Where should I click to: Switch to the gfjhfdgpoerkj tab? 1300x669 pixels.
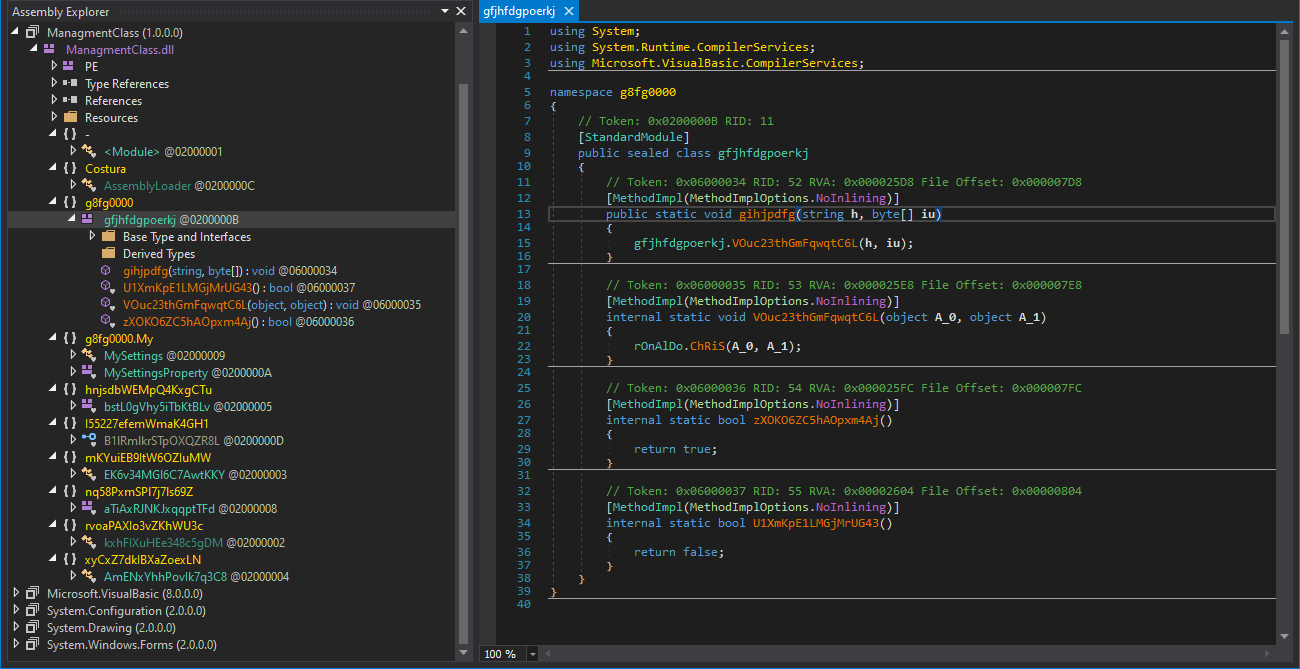tap(518, 11)
